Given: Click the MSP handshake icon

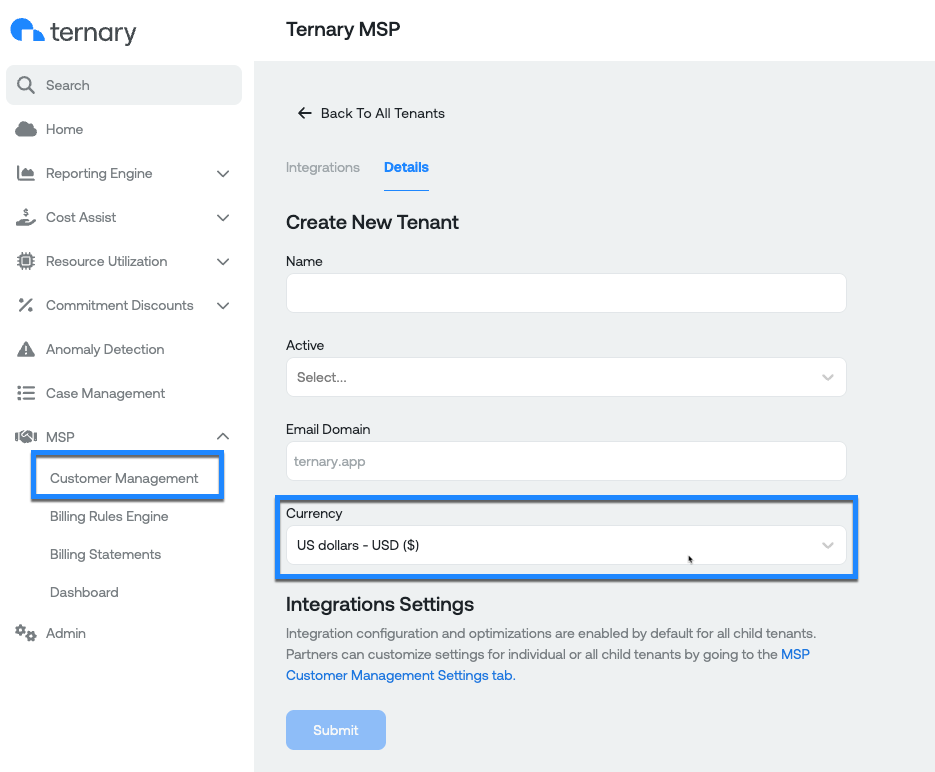Looking at the screenshot, I should coord(26,437).
